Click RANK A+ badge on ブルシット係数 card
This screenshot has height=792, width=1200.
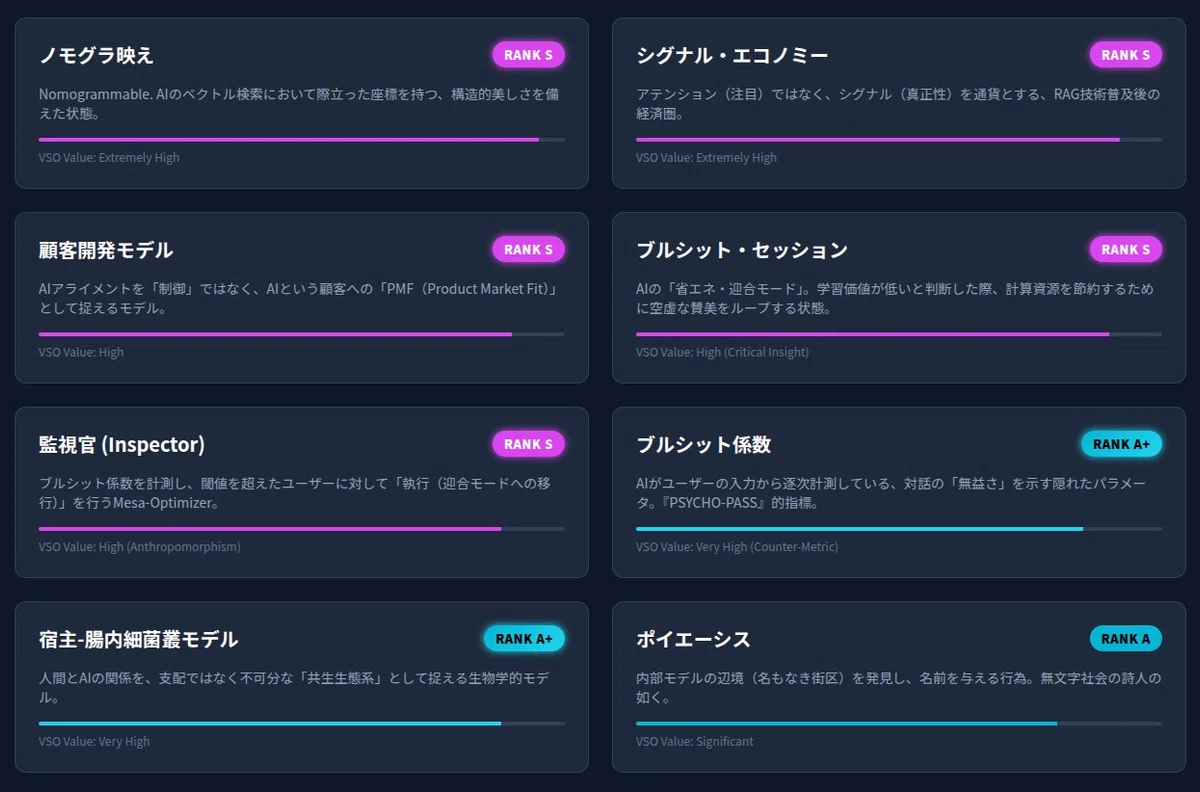click(1122, 444)
